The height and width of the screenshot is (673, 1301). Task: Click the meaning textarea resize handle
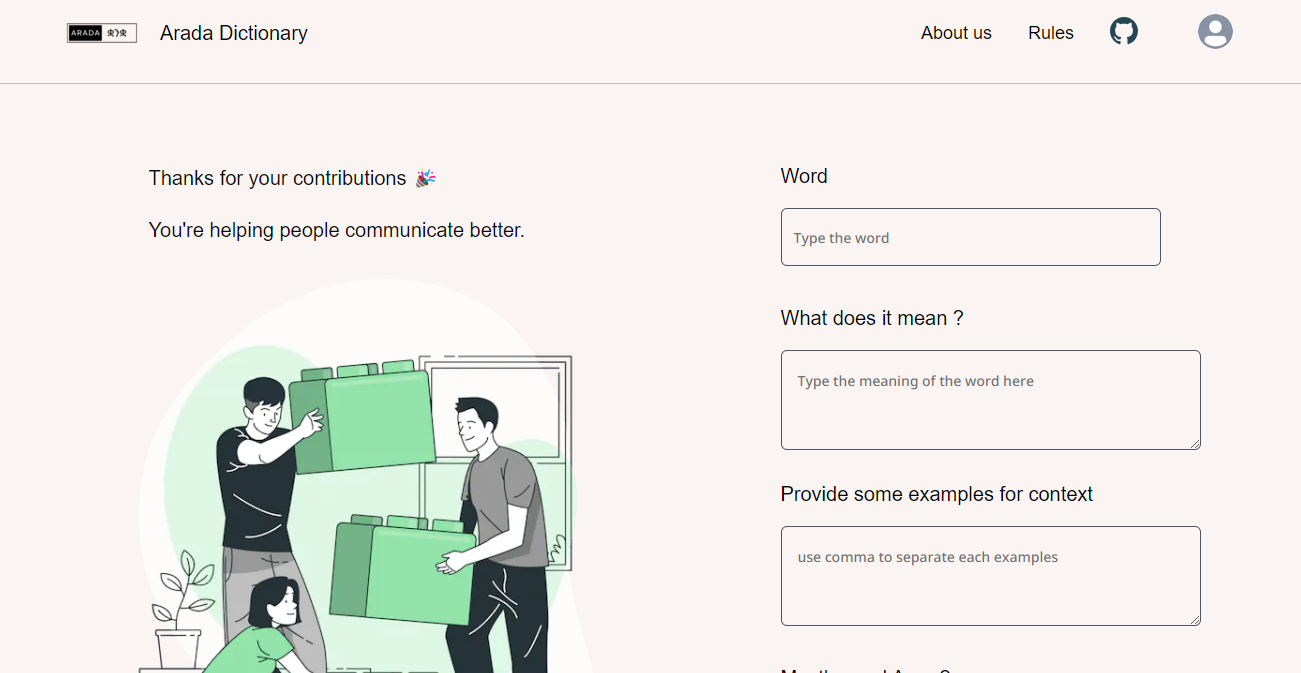(1194, 443)
